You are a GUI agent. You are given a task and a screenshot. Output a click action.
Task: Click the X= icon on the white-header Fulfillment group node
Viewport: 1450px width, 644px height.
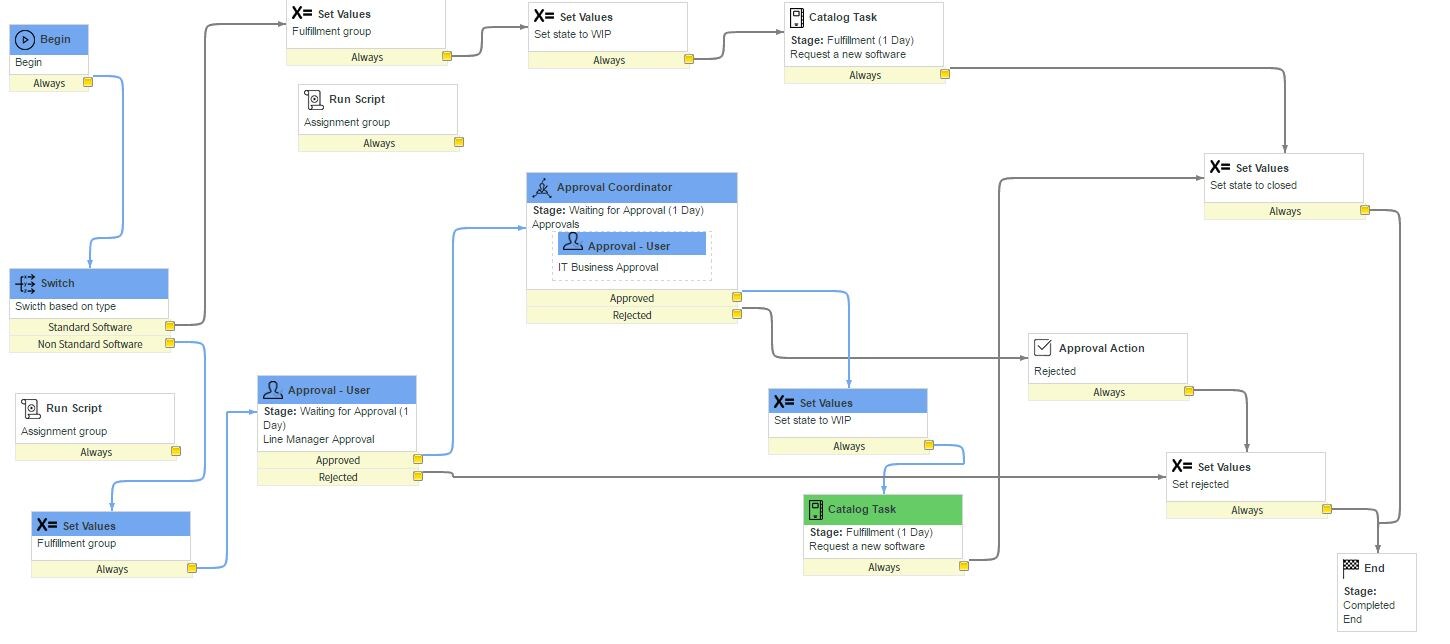tap(301, 14)
